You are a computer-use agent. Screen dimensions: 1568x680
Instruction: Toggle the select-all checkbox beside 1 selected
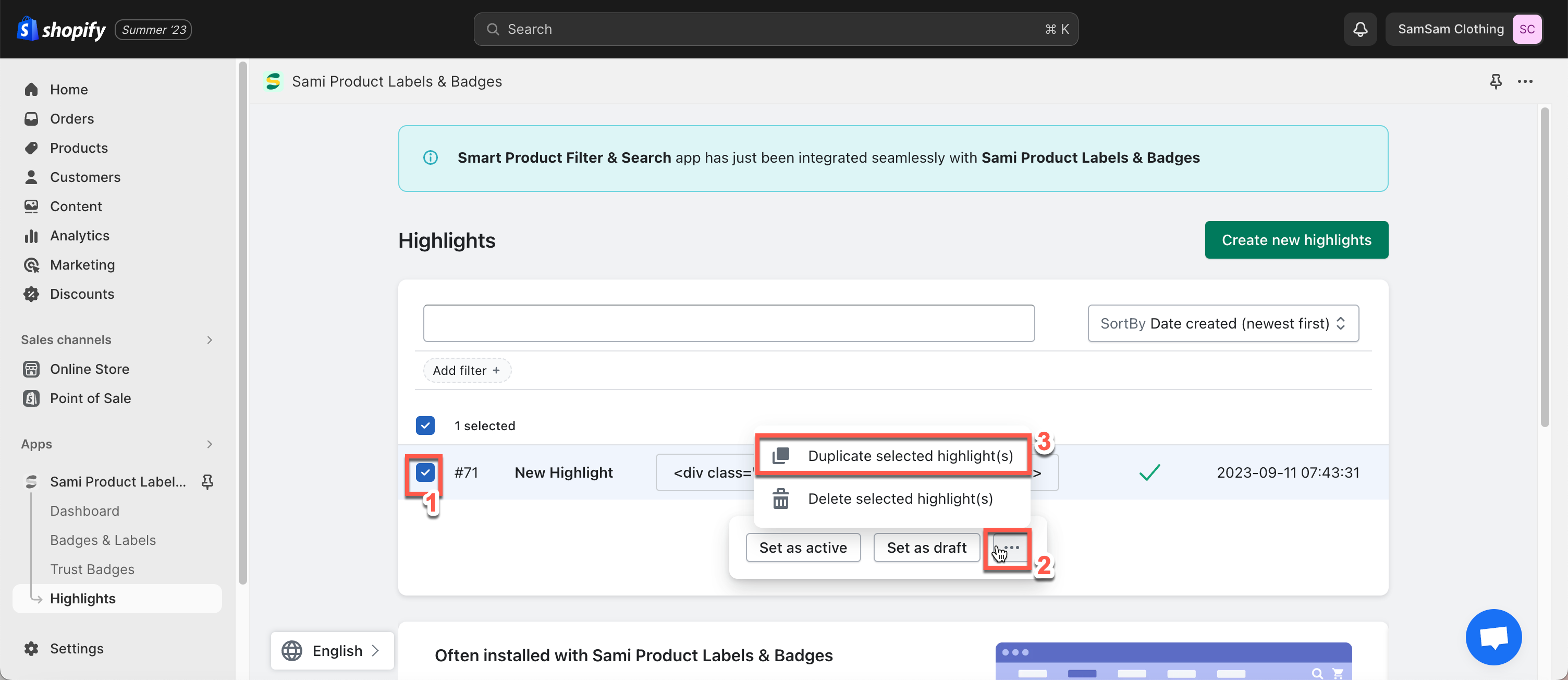point(425,426)
